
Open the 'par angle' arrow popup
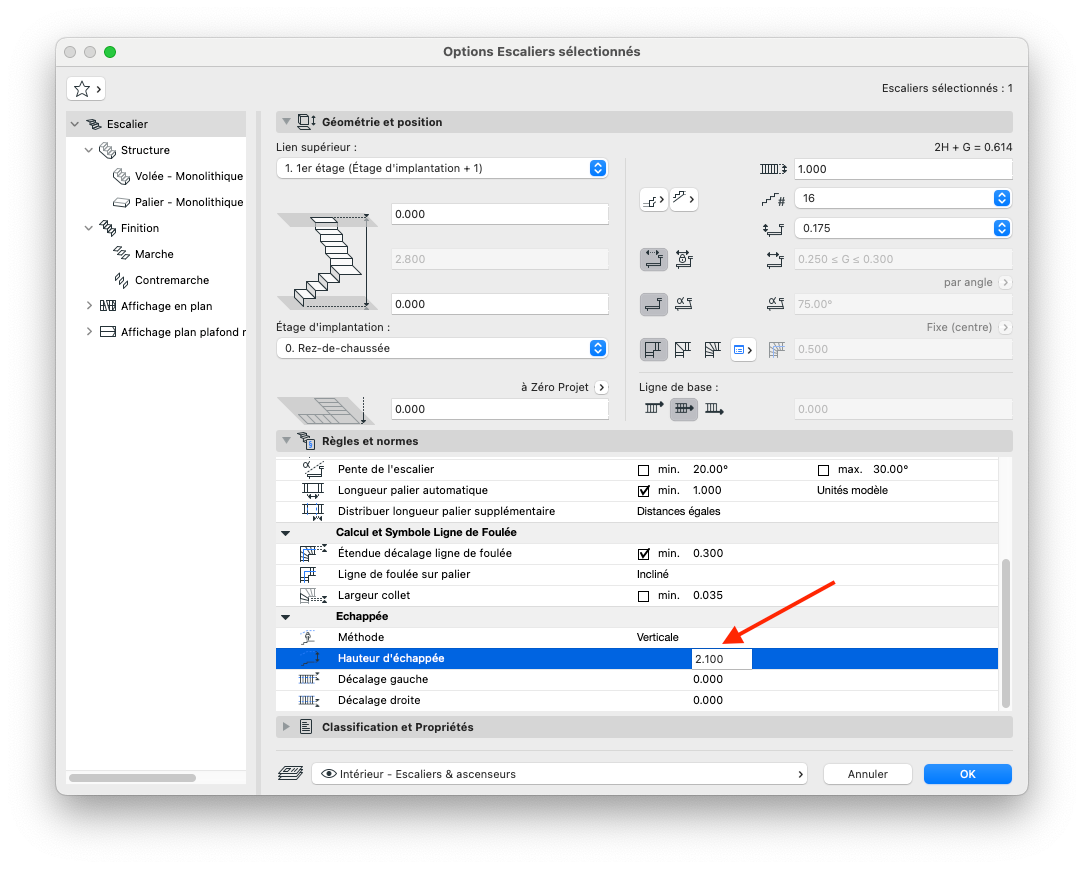(1005, 283)
